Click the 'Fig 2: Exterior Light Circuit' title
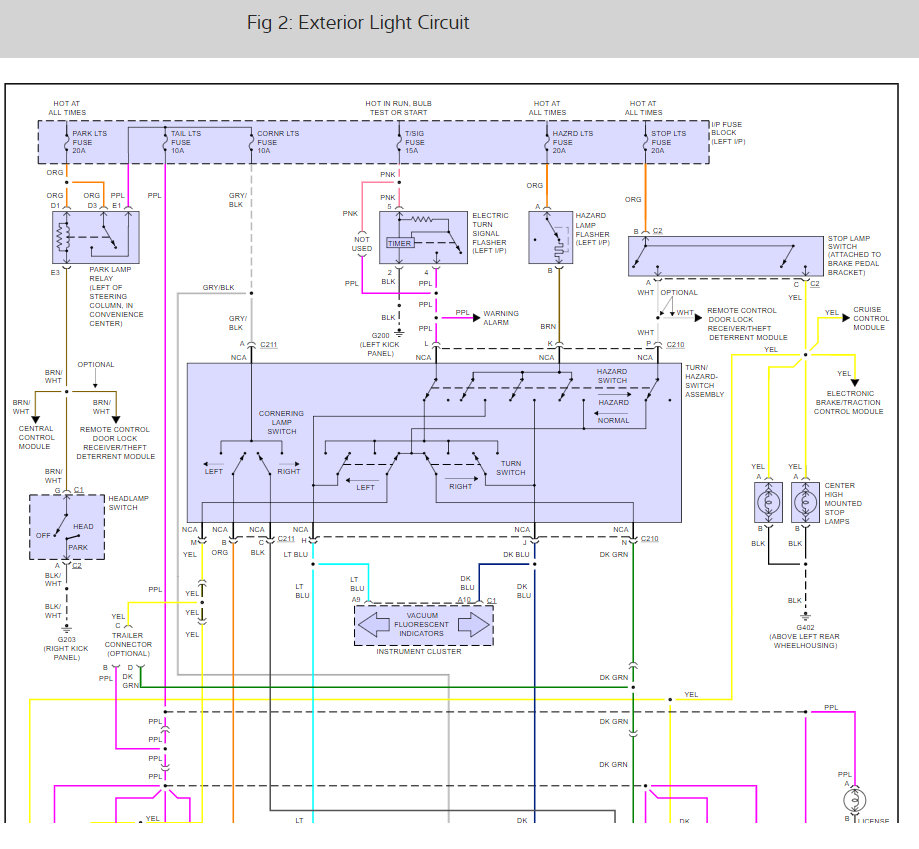Viewport: 919px width, 849px height. (358, 23)
